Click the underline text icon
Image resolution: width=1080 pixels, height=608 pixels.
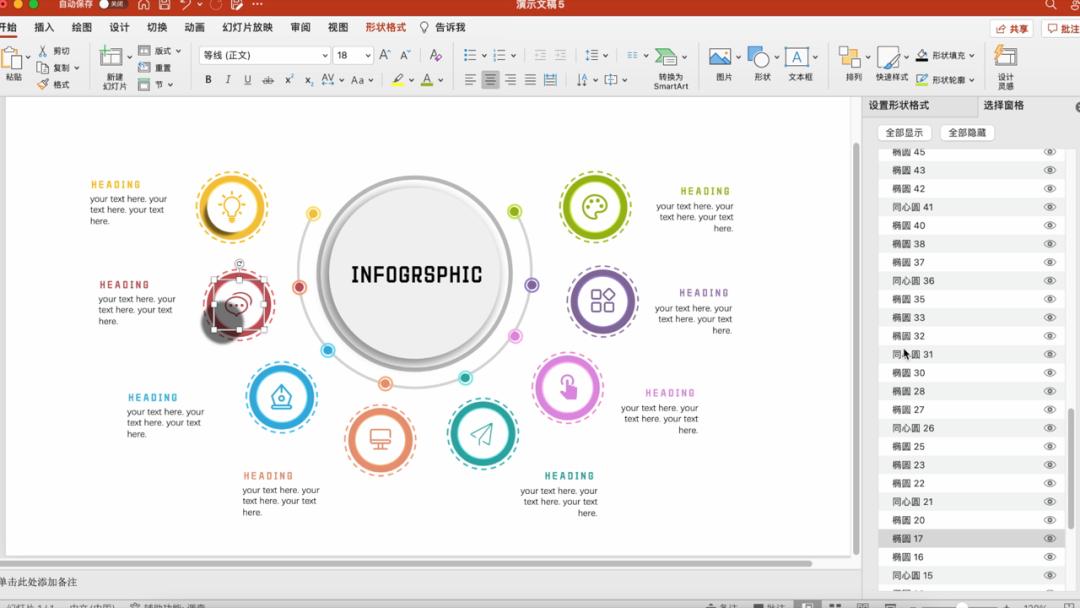tap(247, 80)
